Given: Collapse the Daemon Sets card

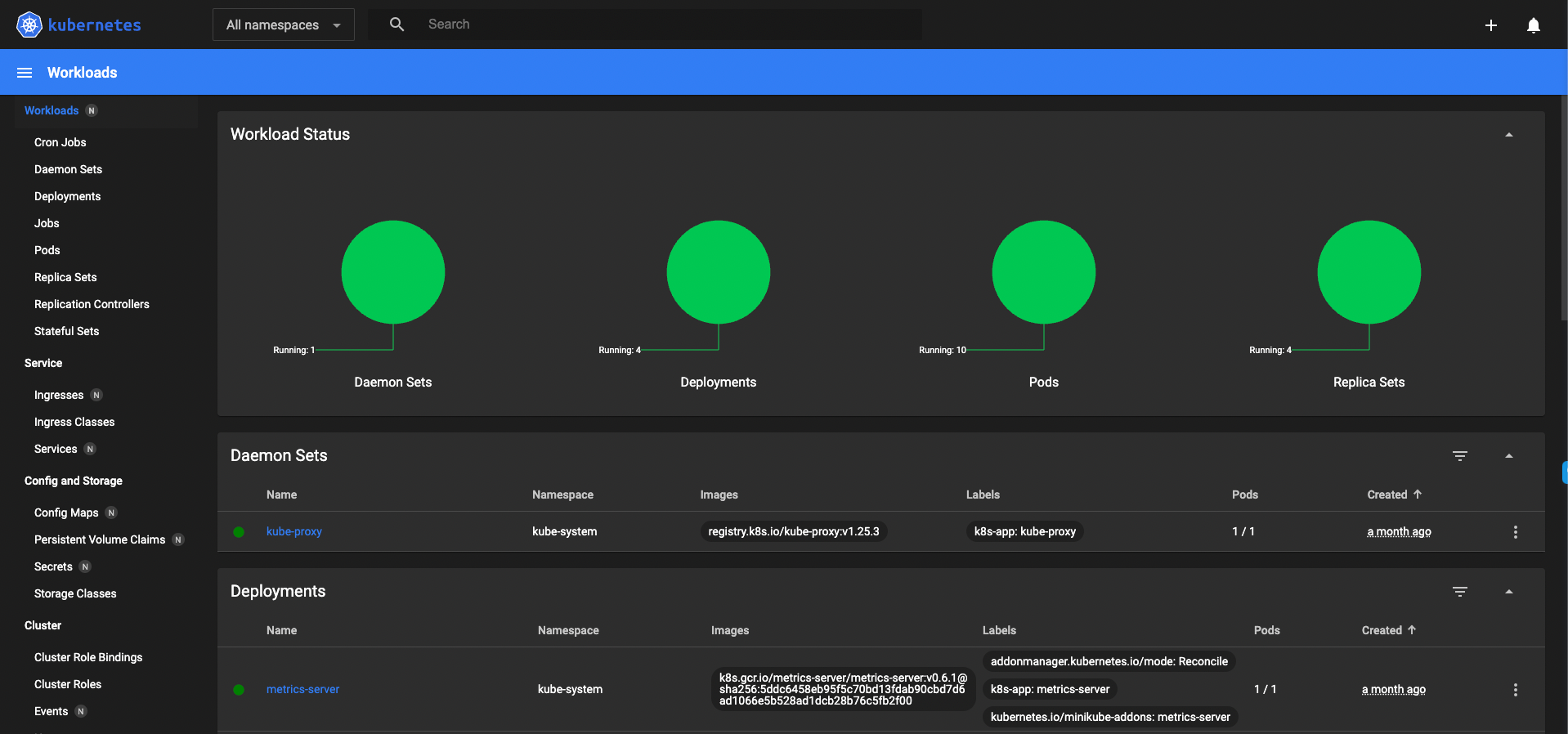Looking at the screenshot, I should (1509, 456).
